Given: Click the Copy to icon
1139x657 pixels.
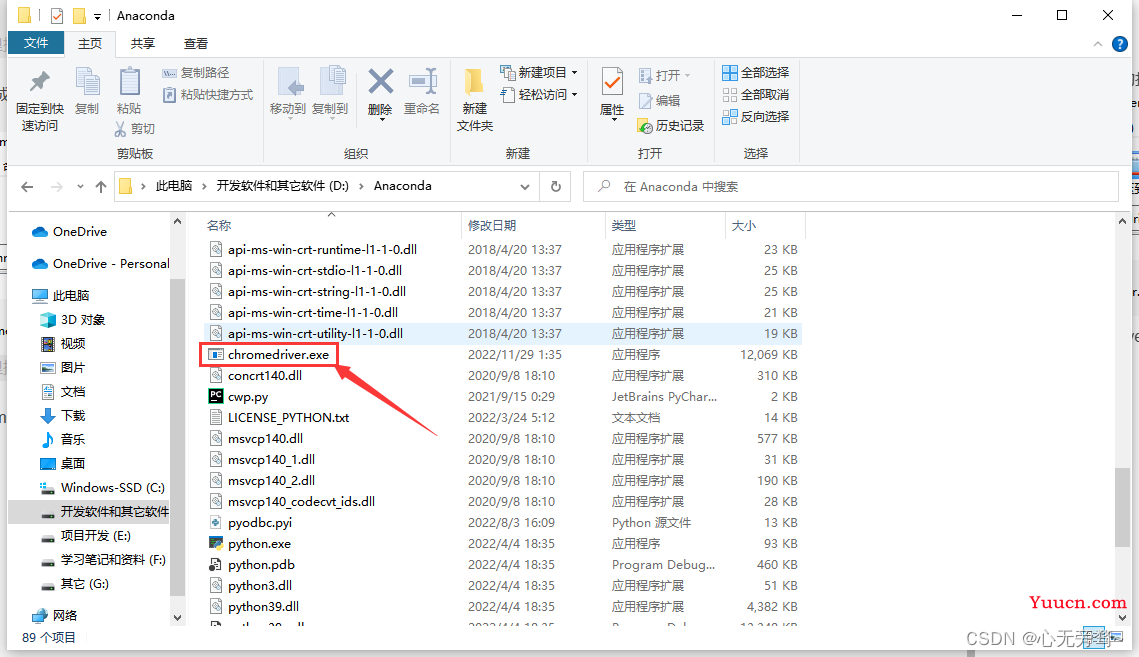Looking at the screenshot, I should [x=331, y=82].
